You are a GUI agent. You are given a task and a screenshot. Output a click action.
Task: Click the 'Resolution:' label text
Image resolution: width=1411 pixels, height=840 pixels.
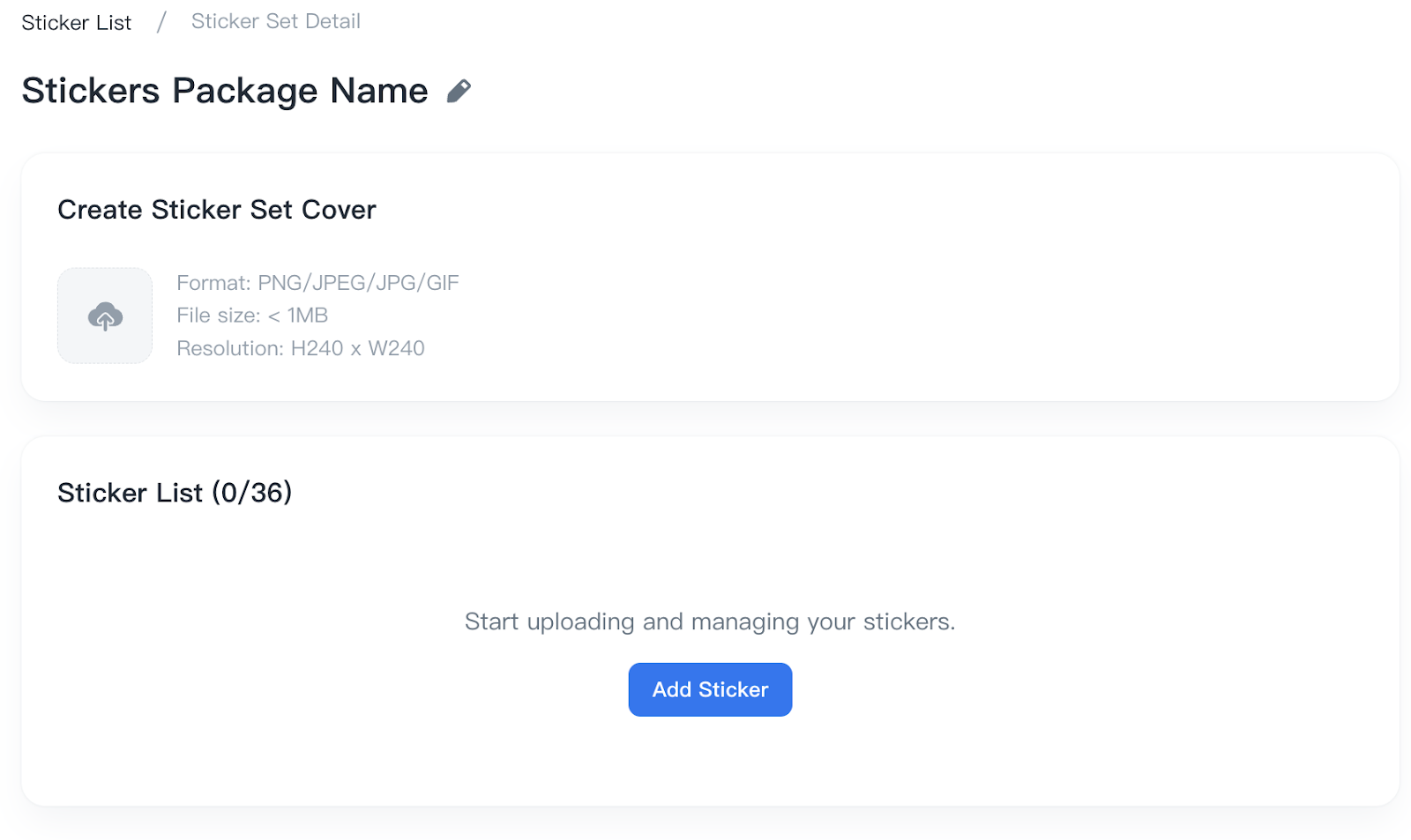pyautogui.click(x=230, y=349)
